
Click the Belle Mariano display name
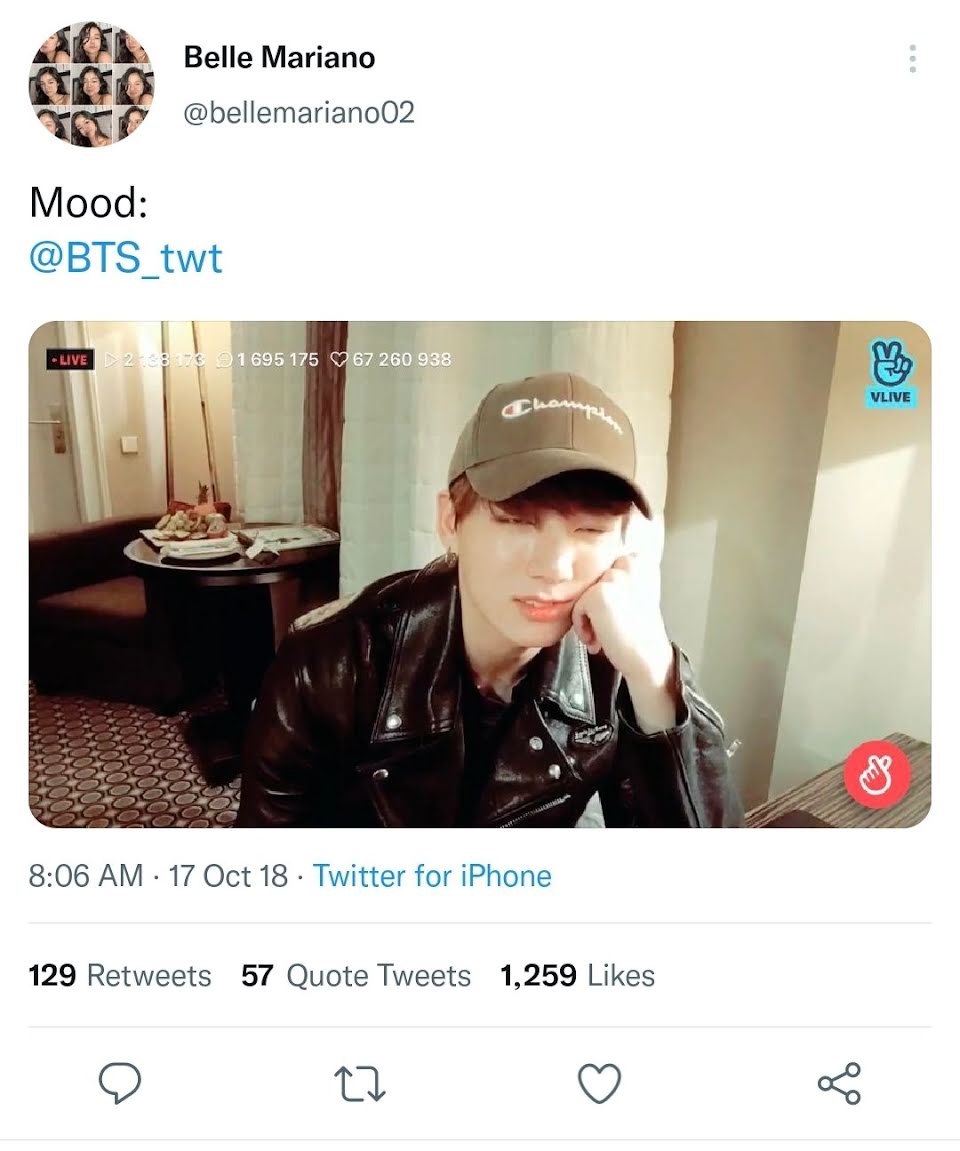pos(279,57)
